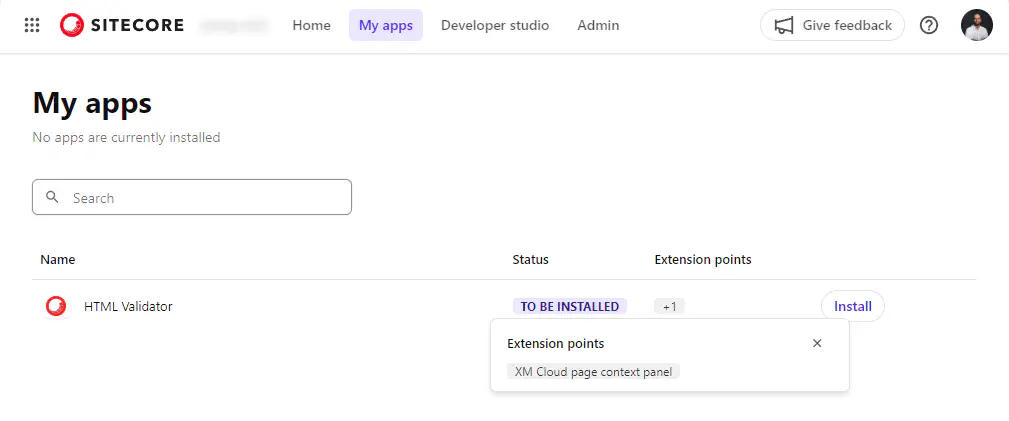1009x421 pixels.
Task: Click the My apps page heading
Action: [x=92, y=102]
